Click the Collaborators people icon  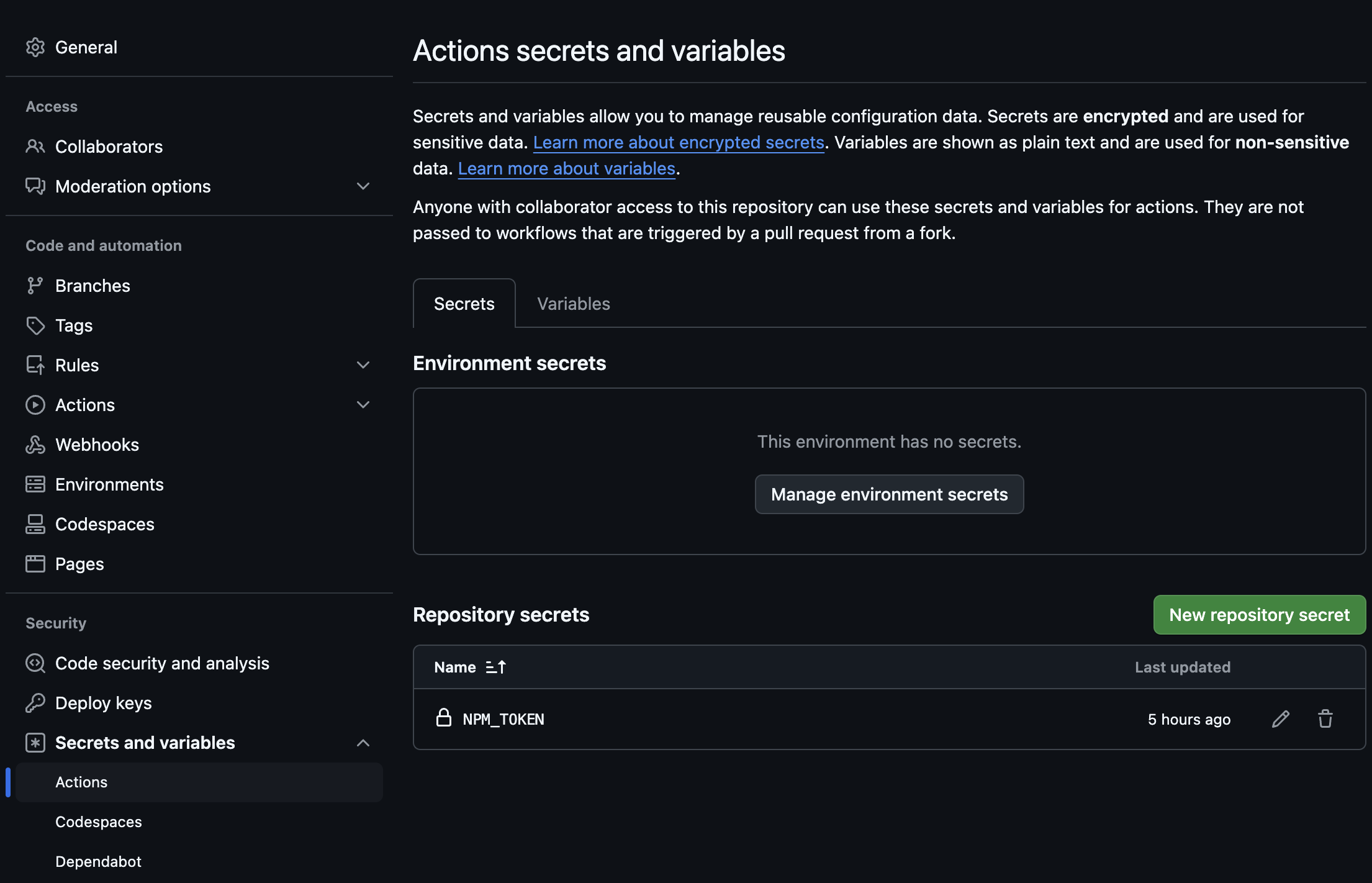(x=35, y=147)
